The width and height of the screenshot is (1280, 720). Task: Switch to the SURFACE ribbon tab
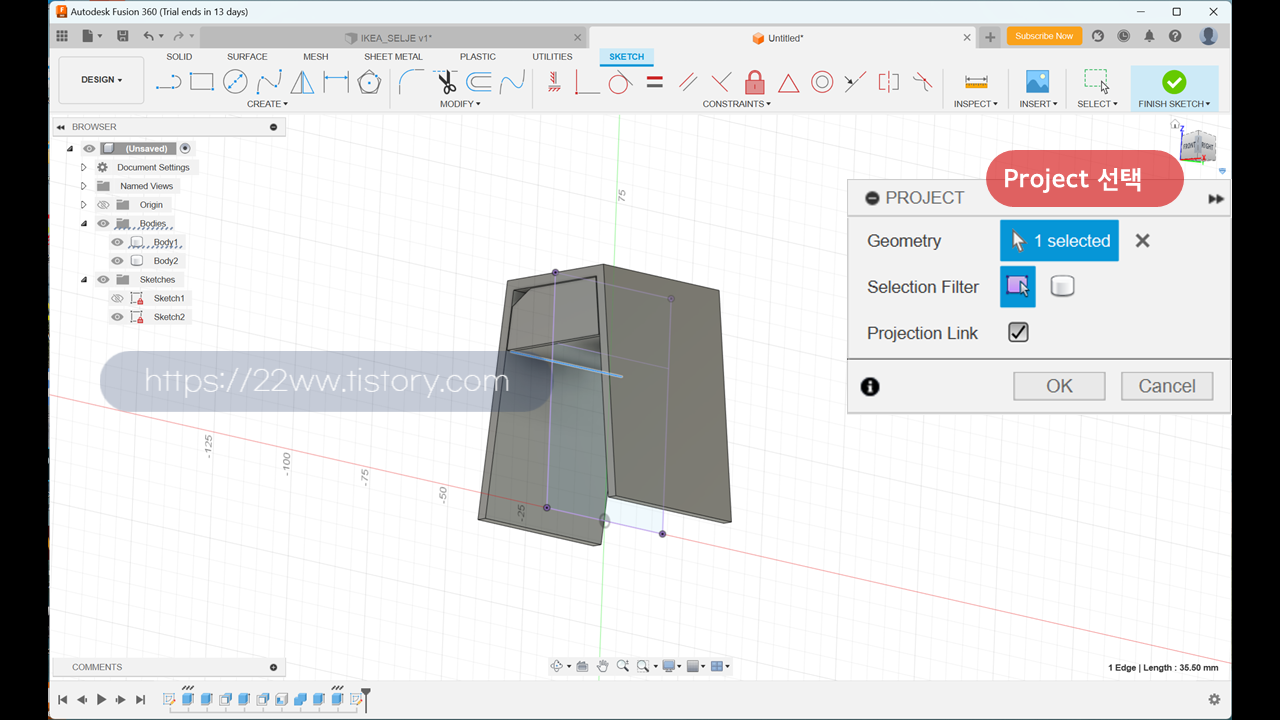coord(247,57)
